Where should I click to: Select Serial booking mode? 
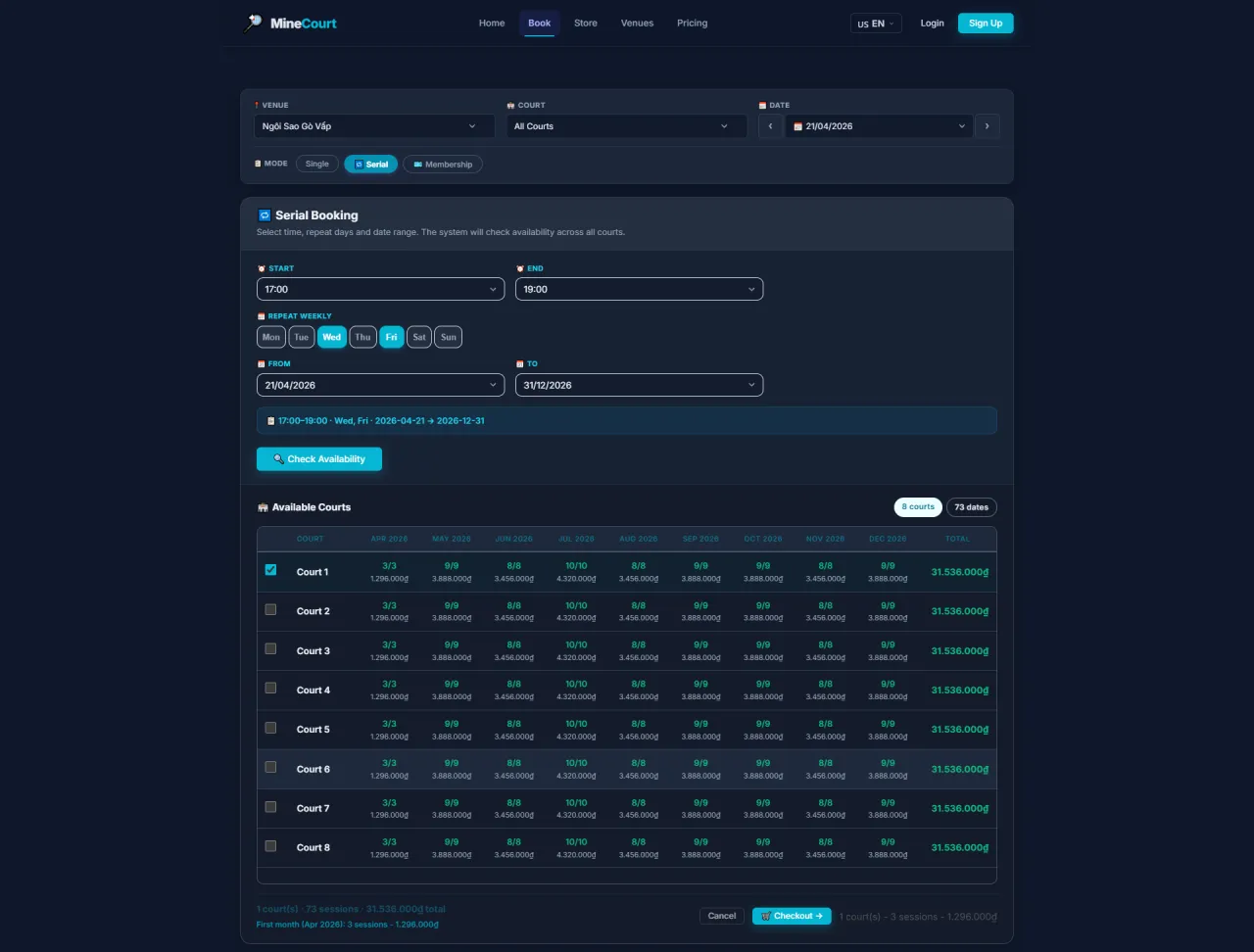point(371,165)
